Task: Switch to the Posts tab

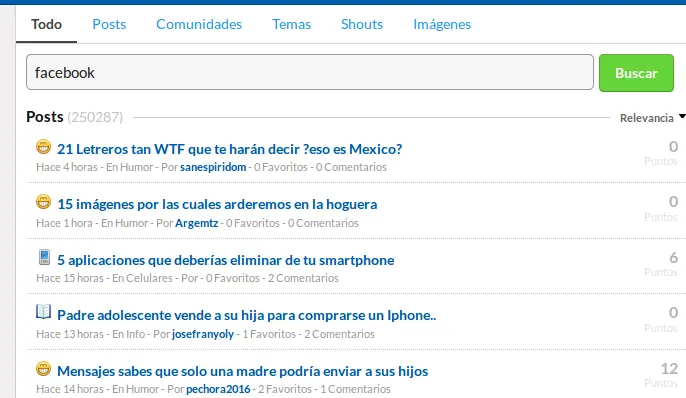Action: coord(109,24)
